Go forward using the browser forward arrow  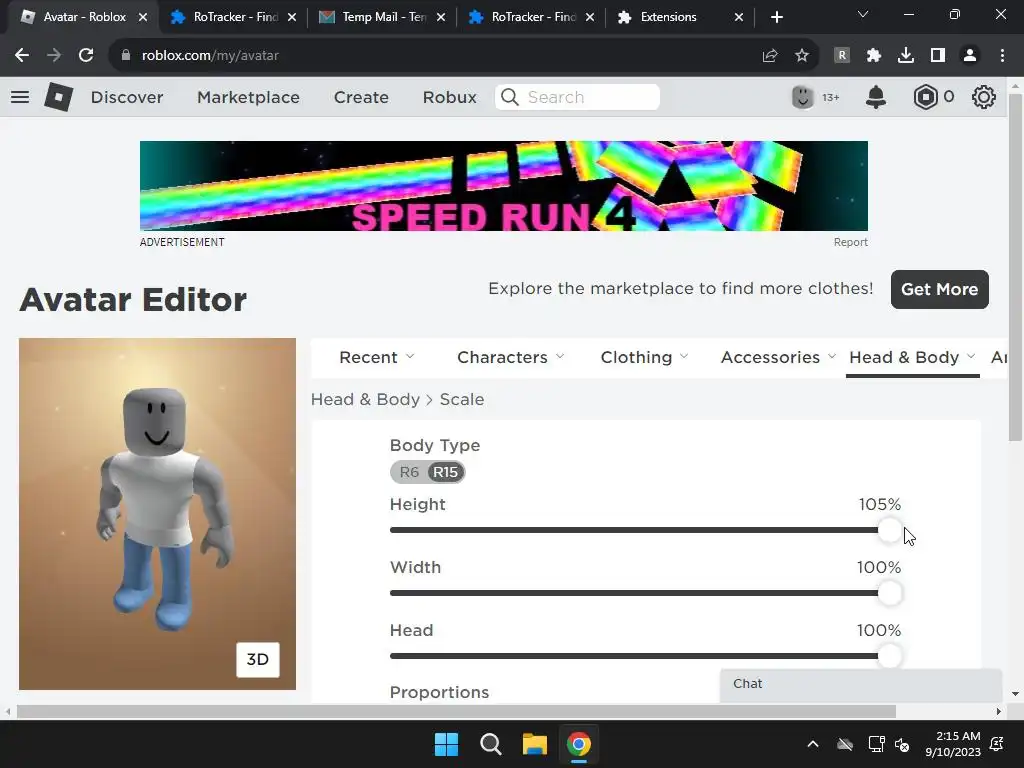coord(54,56)
